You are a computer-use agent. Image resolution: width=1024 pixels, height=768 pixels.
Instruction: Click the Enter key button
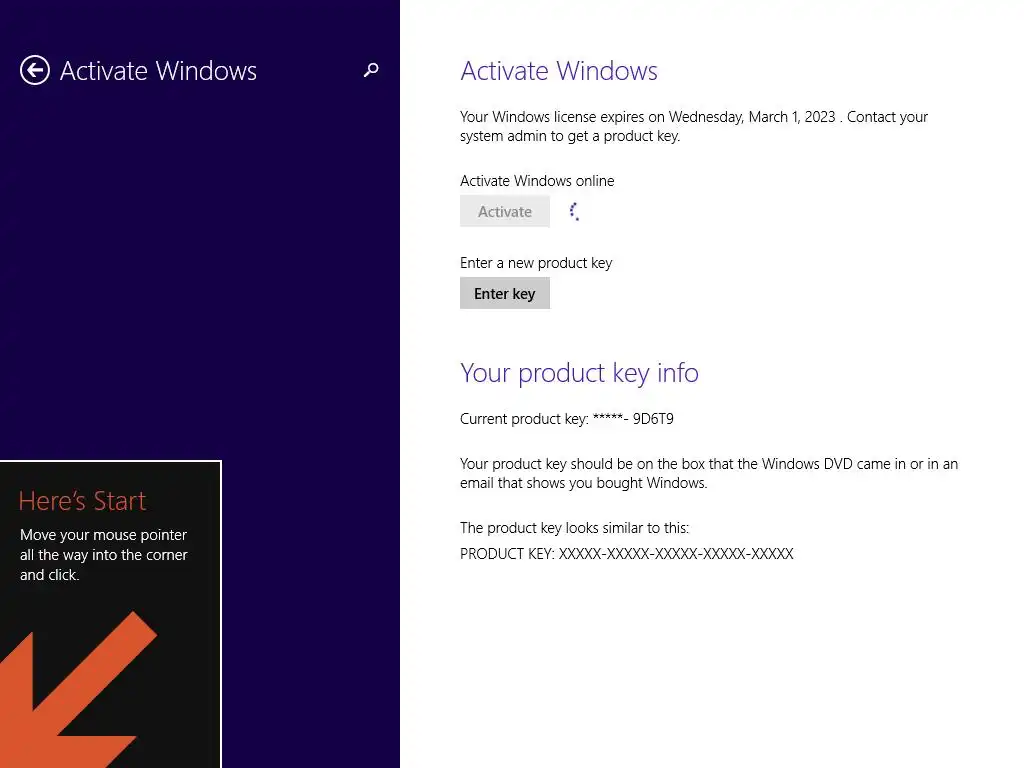click(505, 293)
